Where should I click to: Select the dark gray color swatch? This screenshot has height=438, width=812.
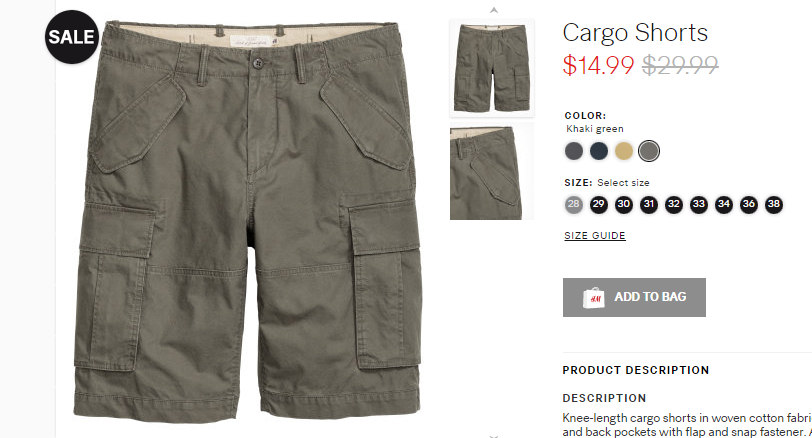(574, 151)
